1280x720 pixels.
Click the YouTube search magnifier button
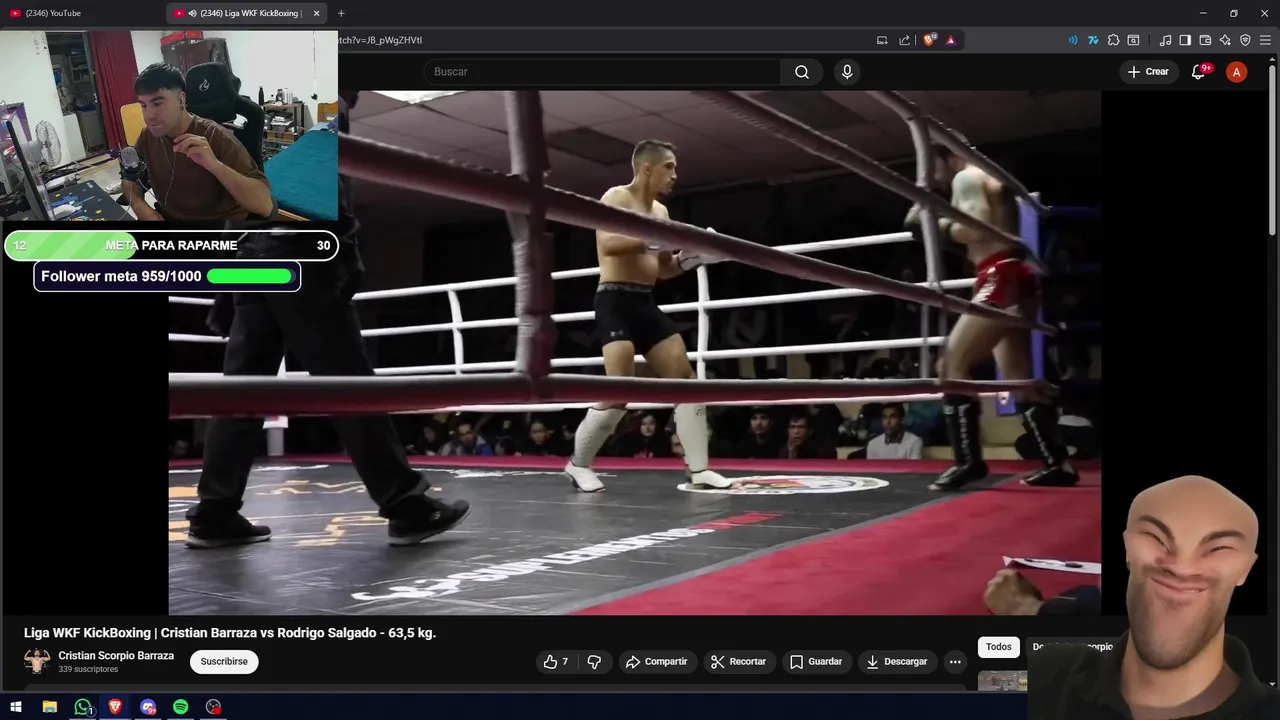(802, 72)
